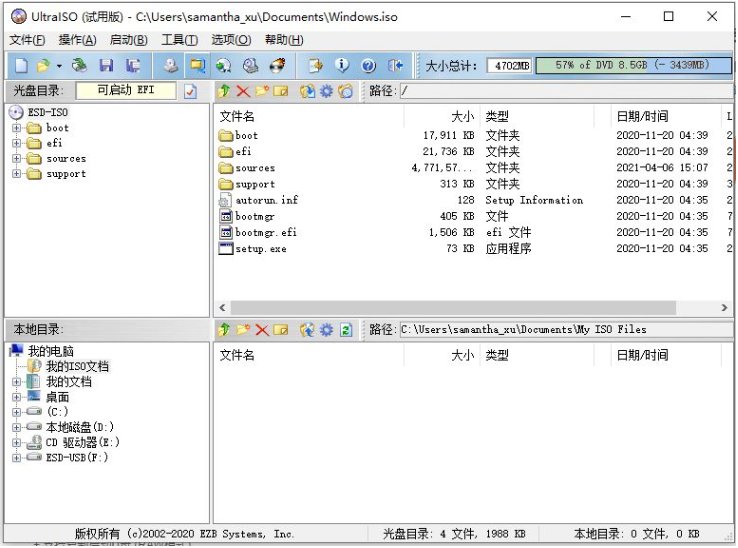Click the blue Info (i) toolbar icon
Image resolution: width=738 pixels, height=548 pixels.
click(342, 65)
